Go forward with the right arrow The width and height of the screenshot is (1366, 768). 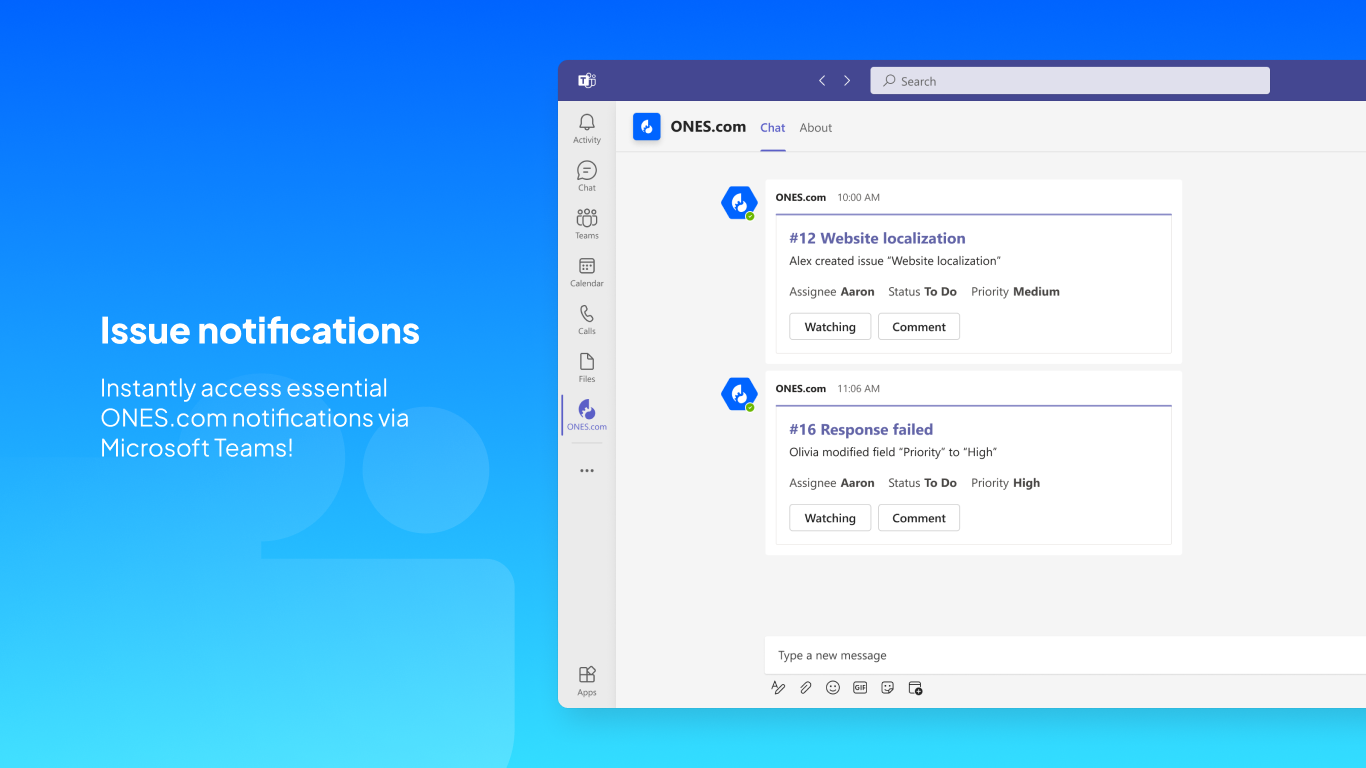click(847, 81)
